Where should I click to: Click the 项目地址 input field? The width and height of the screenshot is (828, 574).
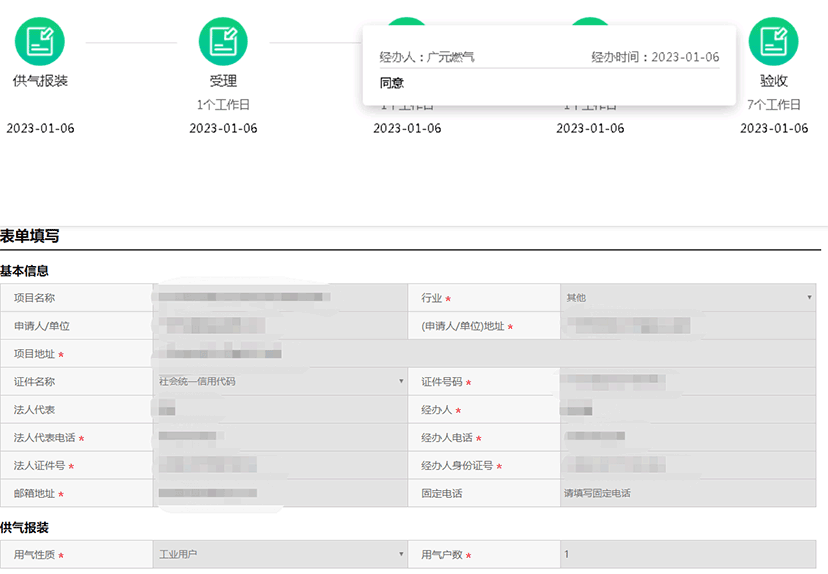click(x=488, y=354)
